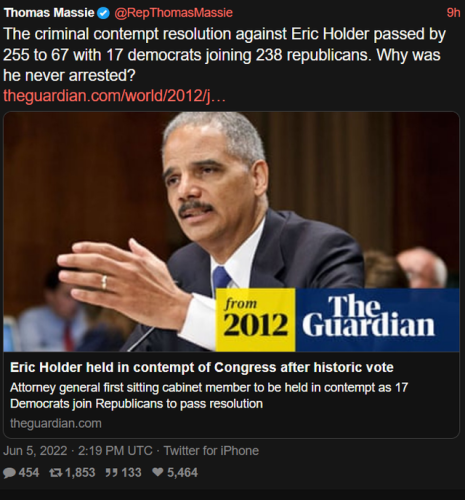Viewport: 465px width, 500px height.
Task: Open the theguardian.com/world/2012 link in tweet
Action: pyautogui.click(x=114, y=96)
